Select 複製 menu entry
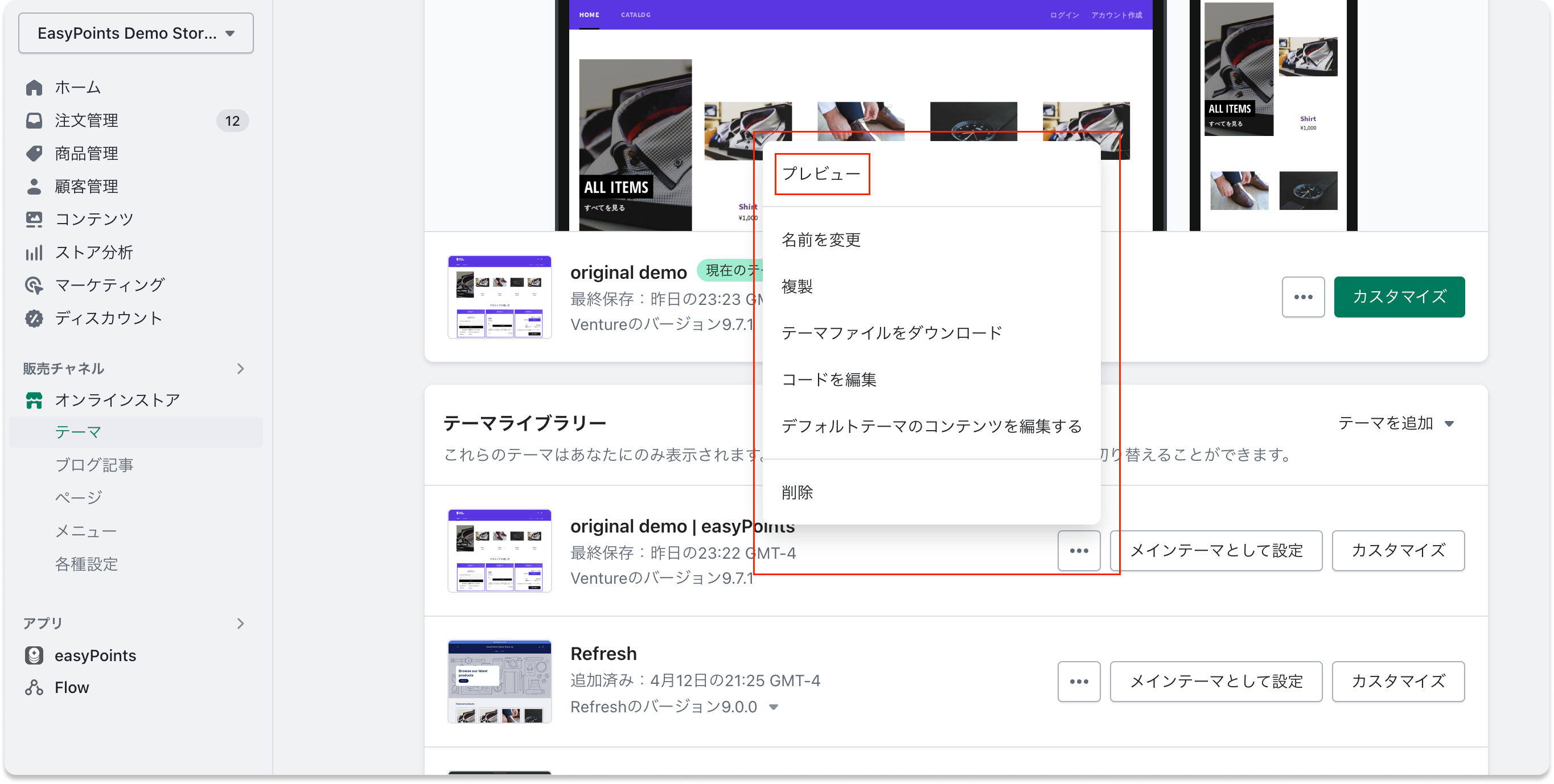1554x784 pixels. (x=797, y=287)
